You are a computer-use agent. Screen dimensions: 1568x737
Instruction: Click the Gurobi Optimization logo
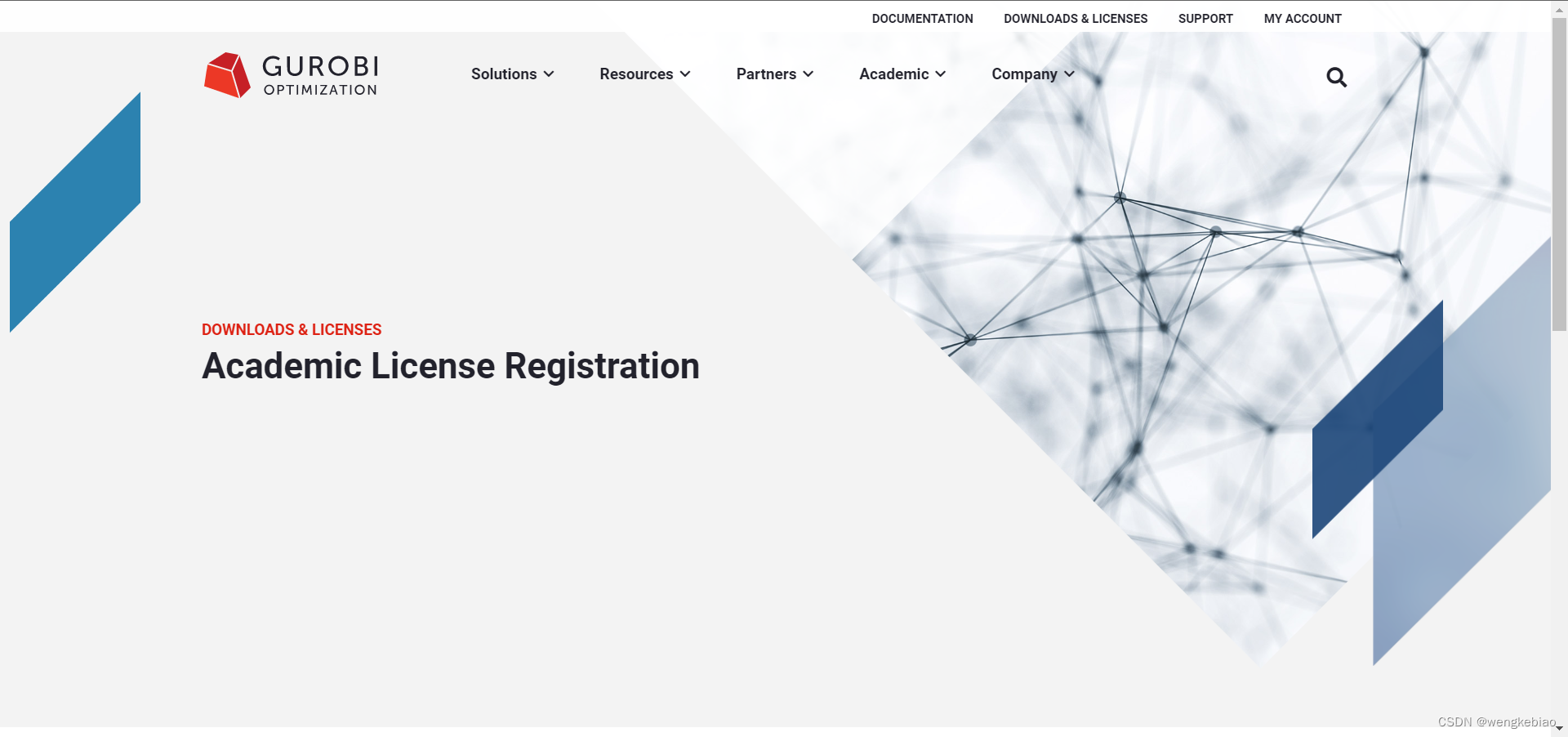point(290,74)
